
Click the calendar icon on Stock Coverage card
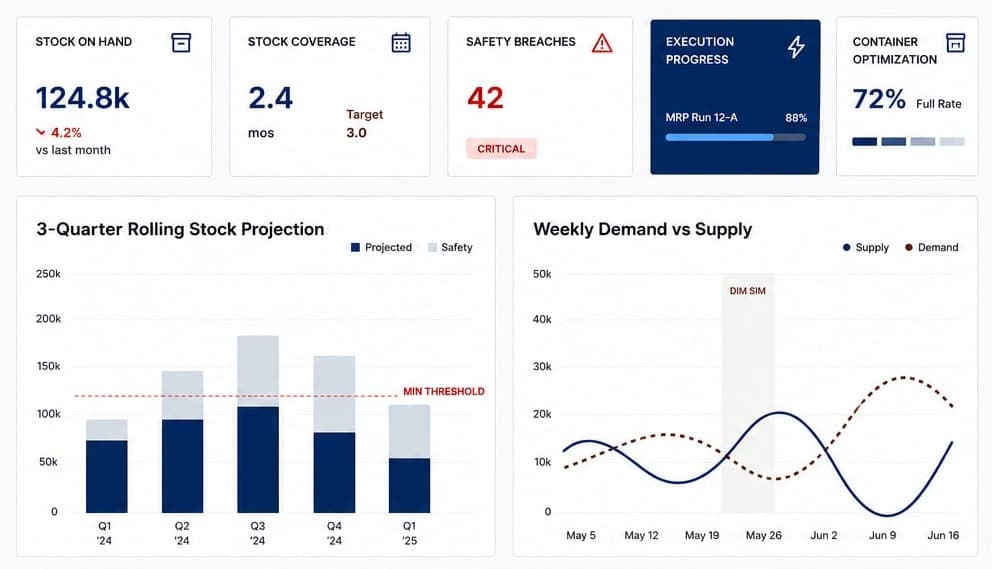click(x=400, y=42)
